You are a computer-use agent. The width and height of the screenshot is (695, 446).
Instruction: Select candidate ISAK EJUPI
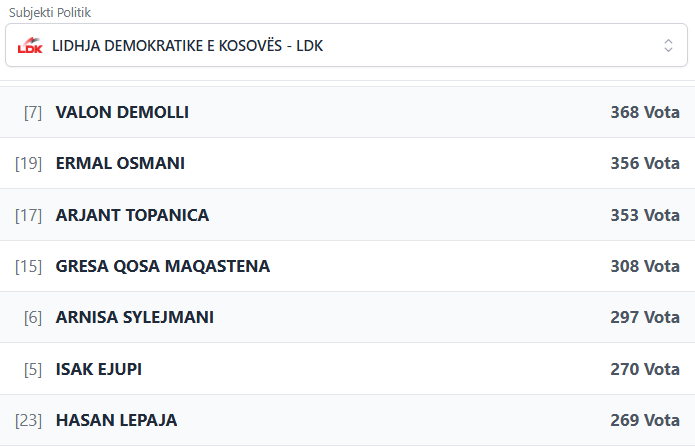99,369
